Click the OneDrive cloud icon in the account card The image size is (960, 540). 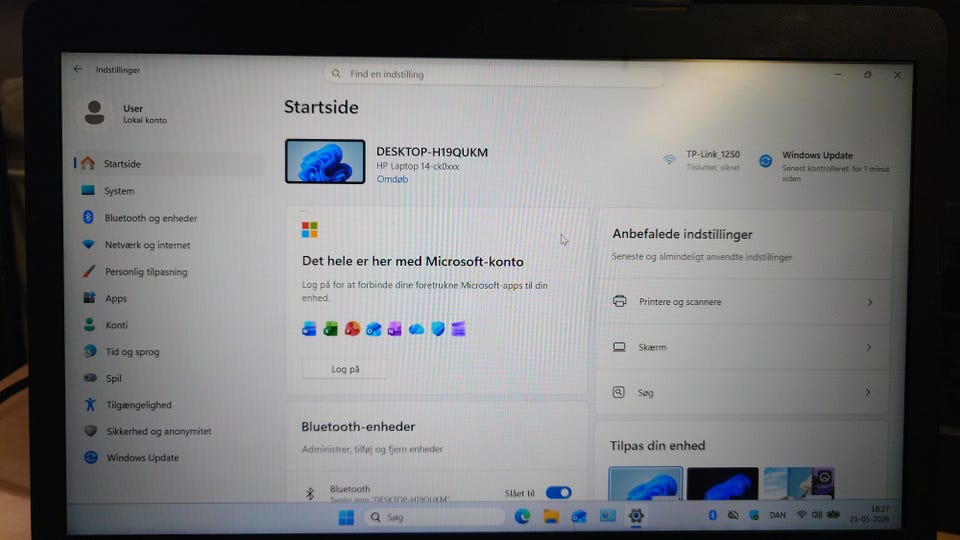416,329
